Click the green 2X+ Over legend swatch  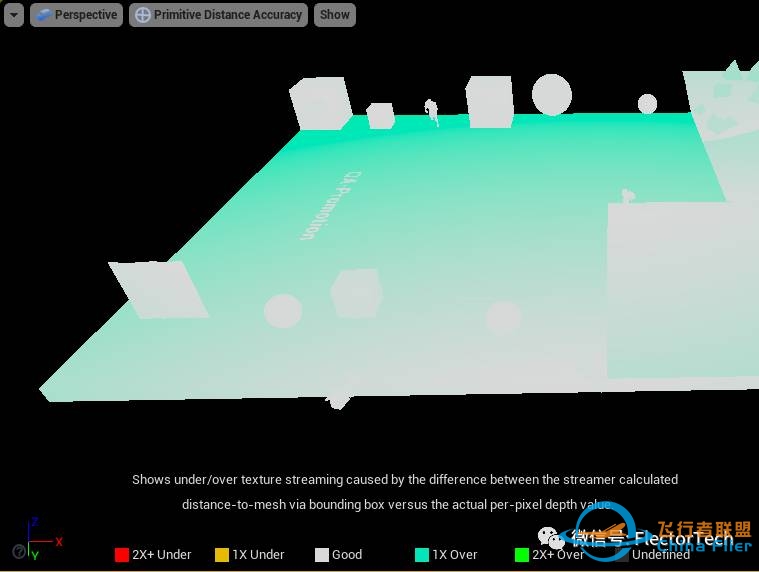tap(521, 555)
